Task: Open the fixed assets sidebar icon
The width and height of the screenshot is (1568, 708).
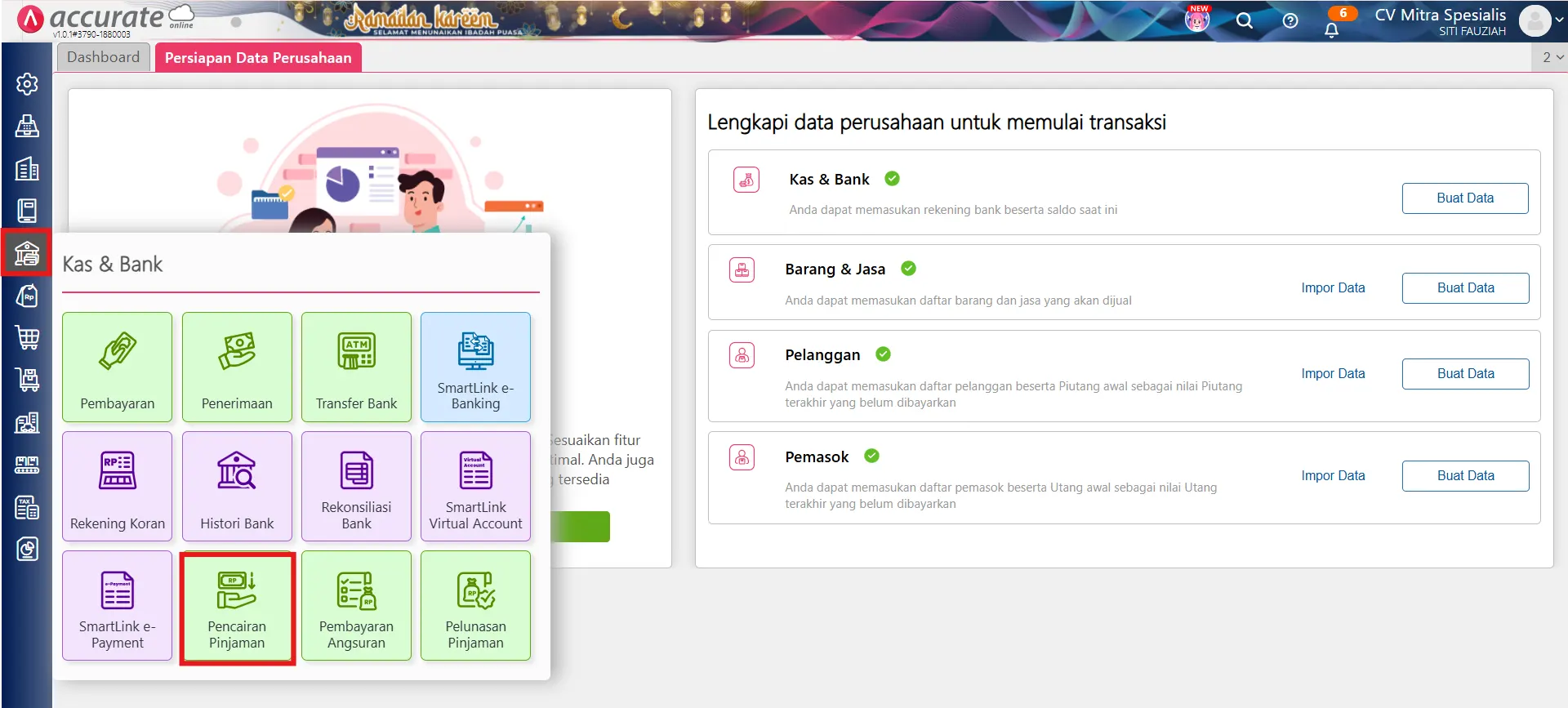Action: pyautogui.click(x=27, y=422)
